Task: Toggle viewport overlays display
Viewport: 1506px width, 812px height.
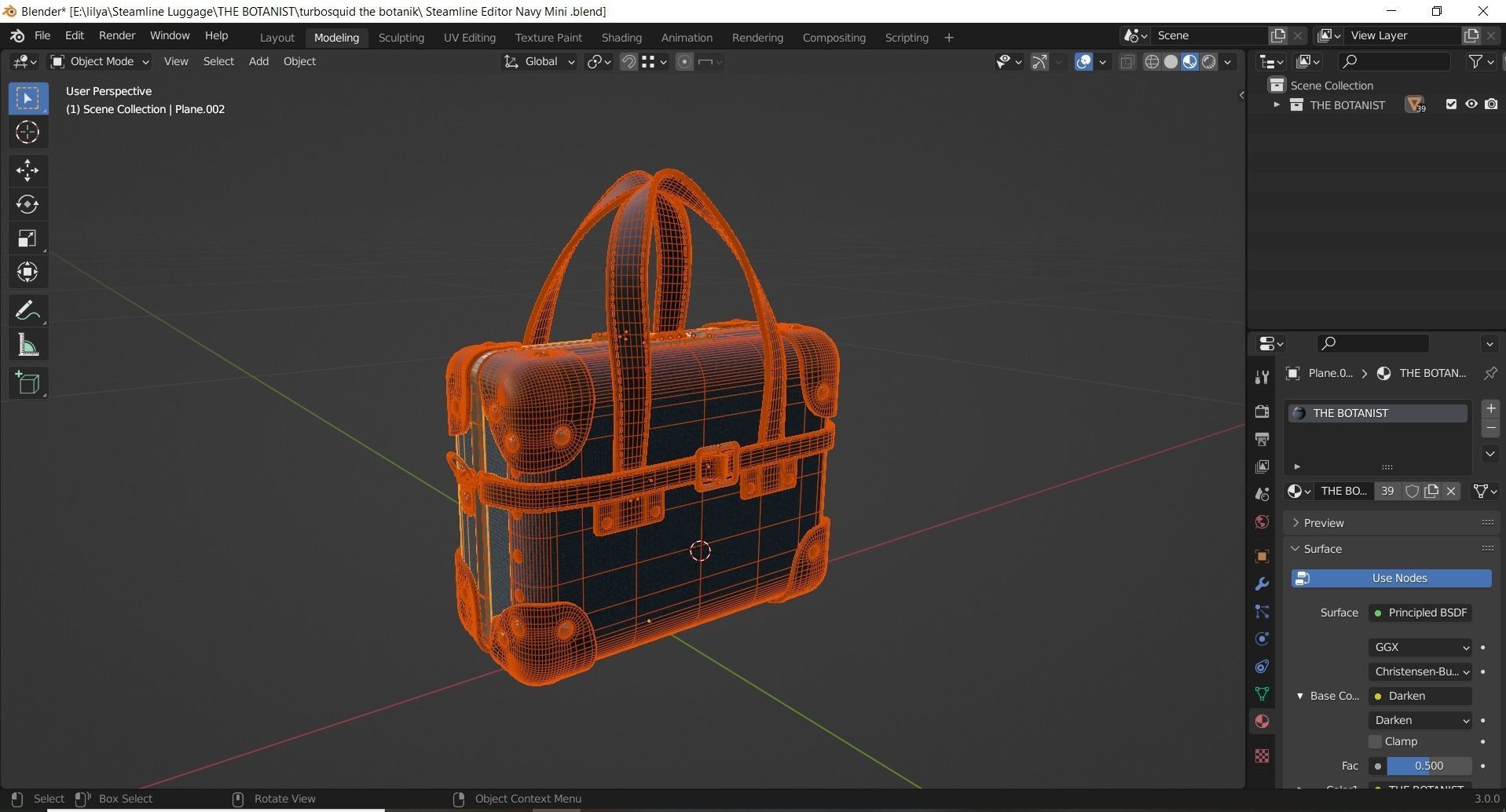Action: 1083,62
